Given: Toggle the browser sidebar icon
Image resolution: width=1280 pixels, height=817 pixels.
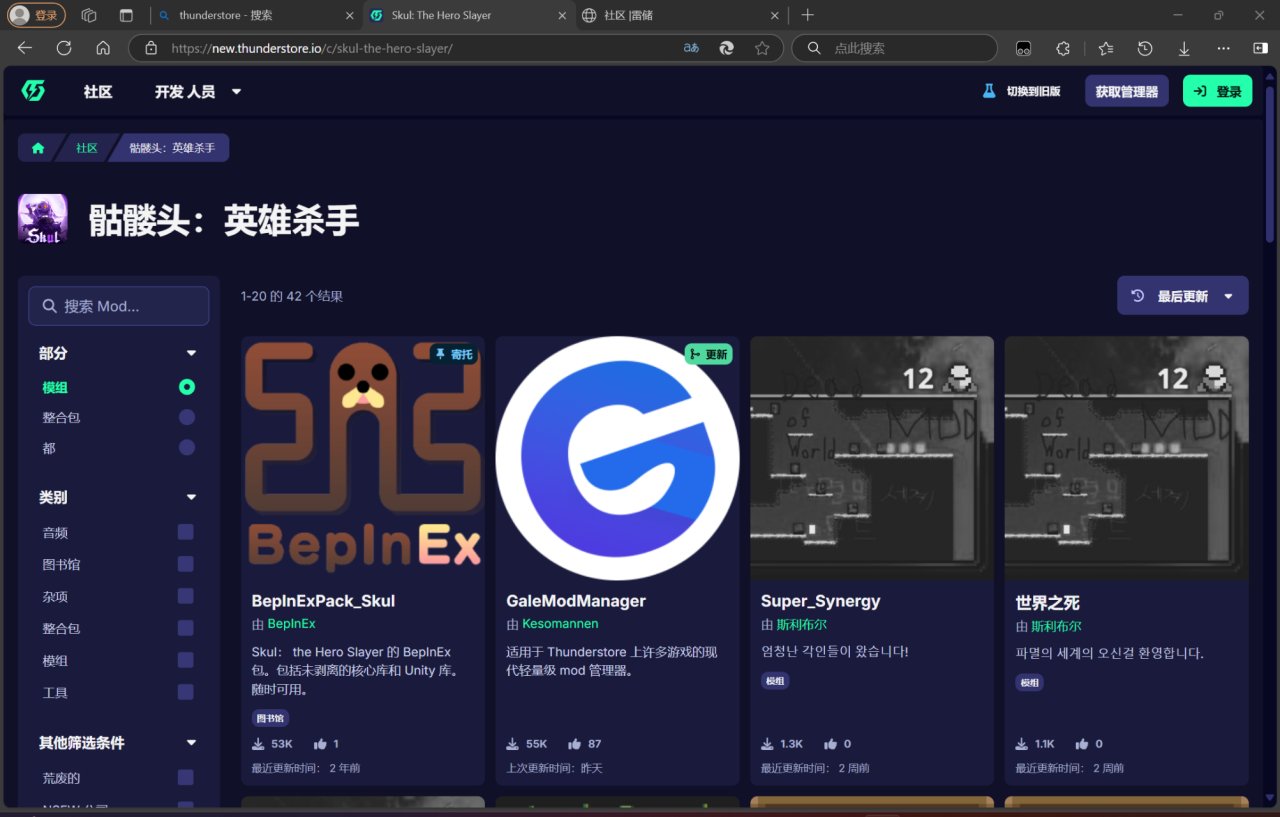Looking at the screenshot, I should [x=1260, y=48].
